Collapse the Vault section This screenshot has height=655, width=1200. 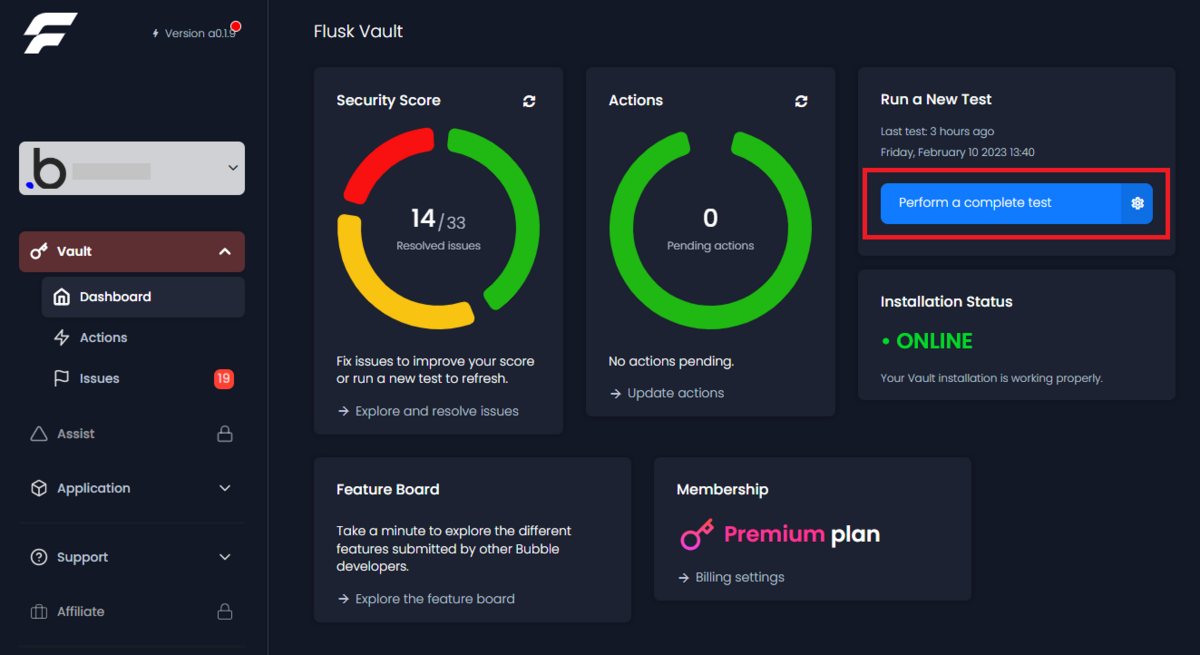(x=225, y=251)
